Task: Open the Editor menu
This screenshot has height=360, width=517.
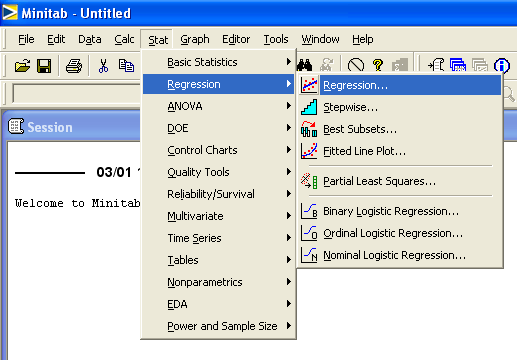Action: 236,39
